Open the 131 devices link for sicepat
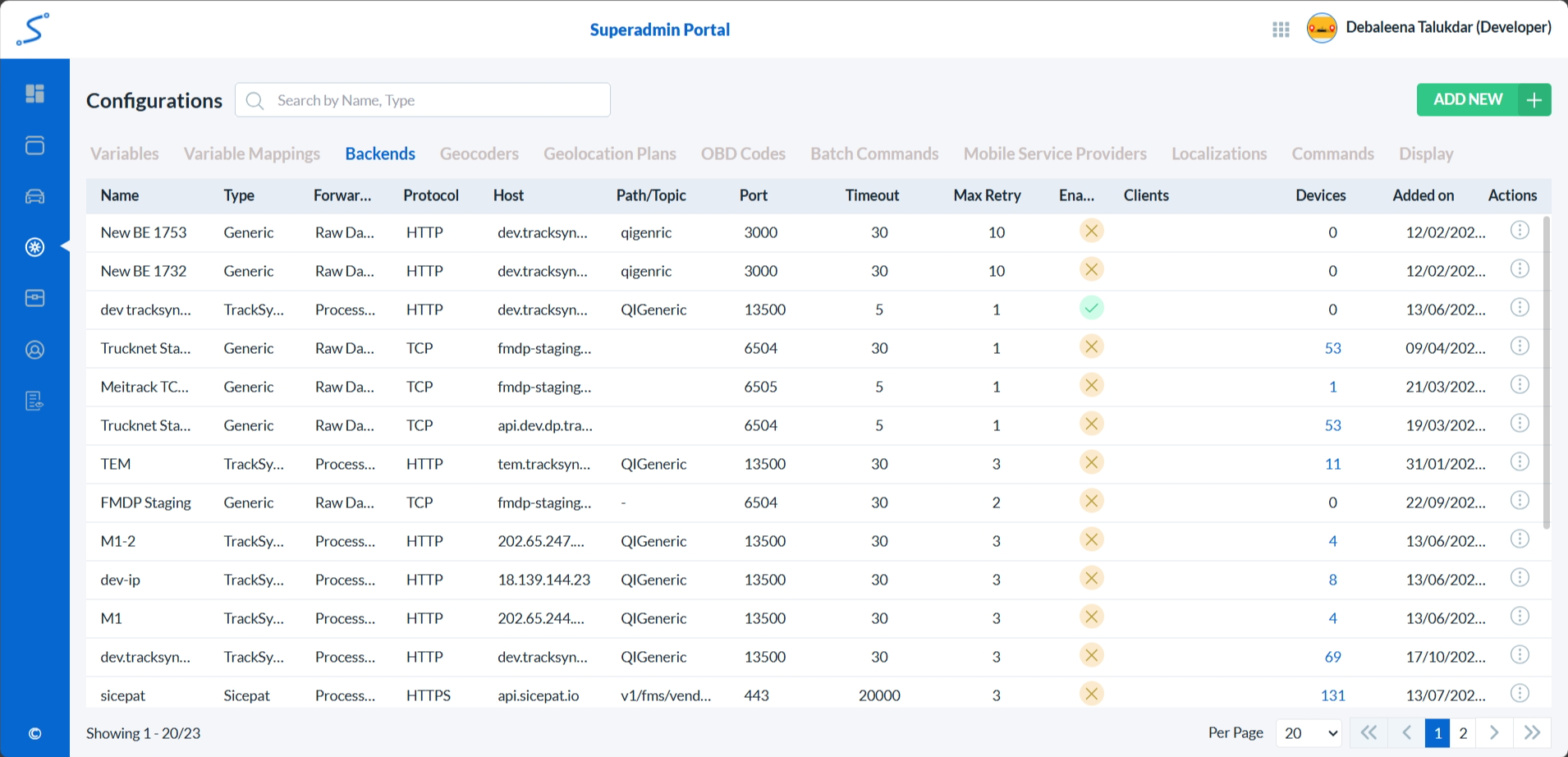Image resolution: width=1568 pixels, height=757 pixels. 1332,695
